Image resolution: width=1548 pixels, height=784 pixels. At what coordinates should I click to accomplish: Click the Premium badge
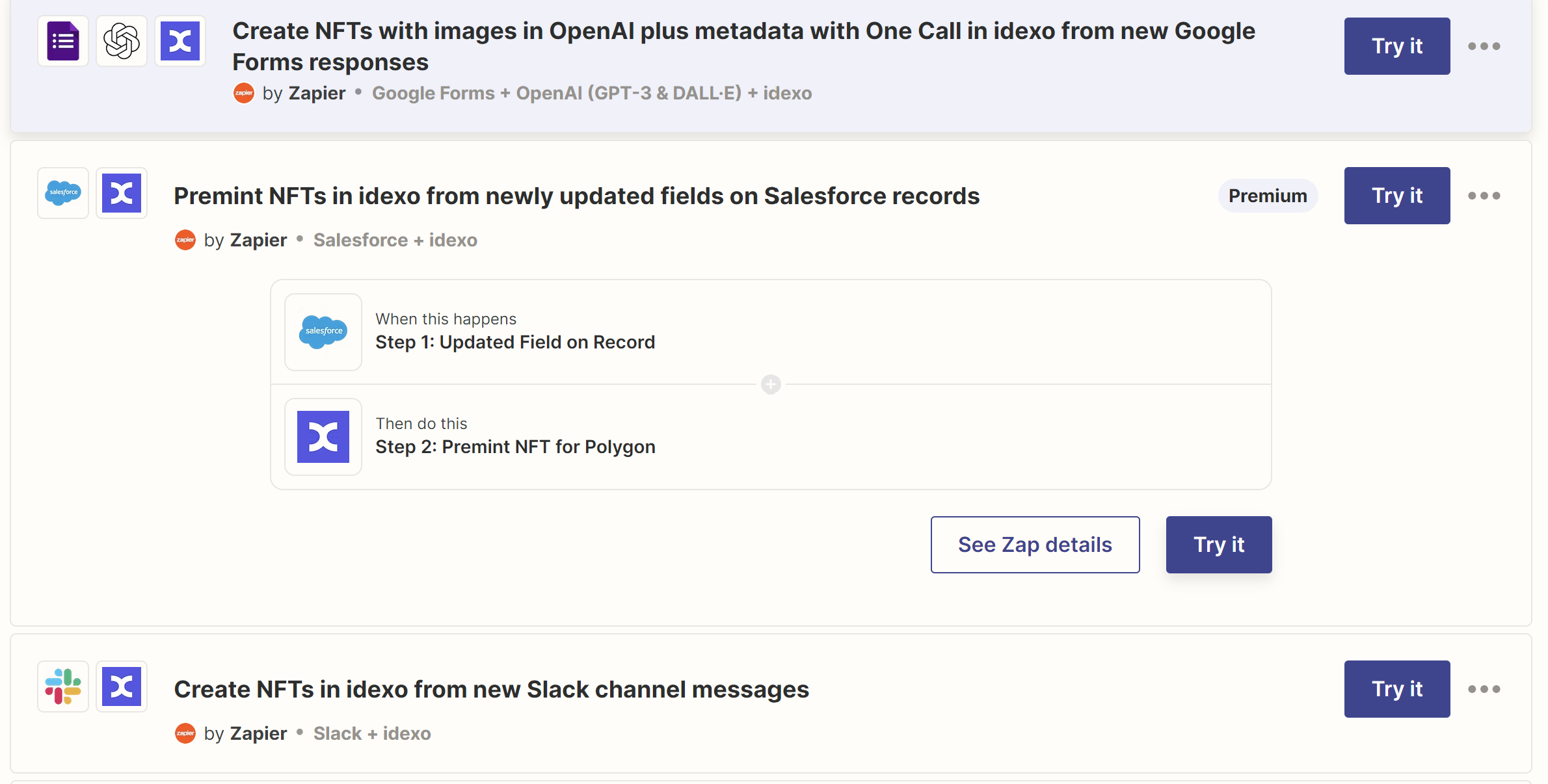1267,196
